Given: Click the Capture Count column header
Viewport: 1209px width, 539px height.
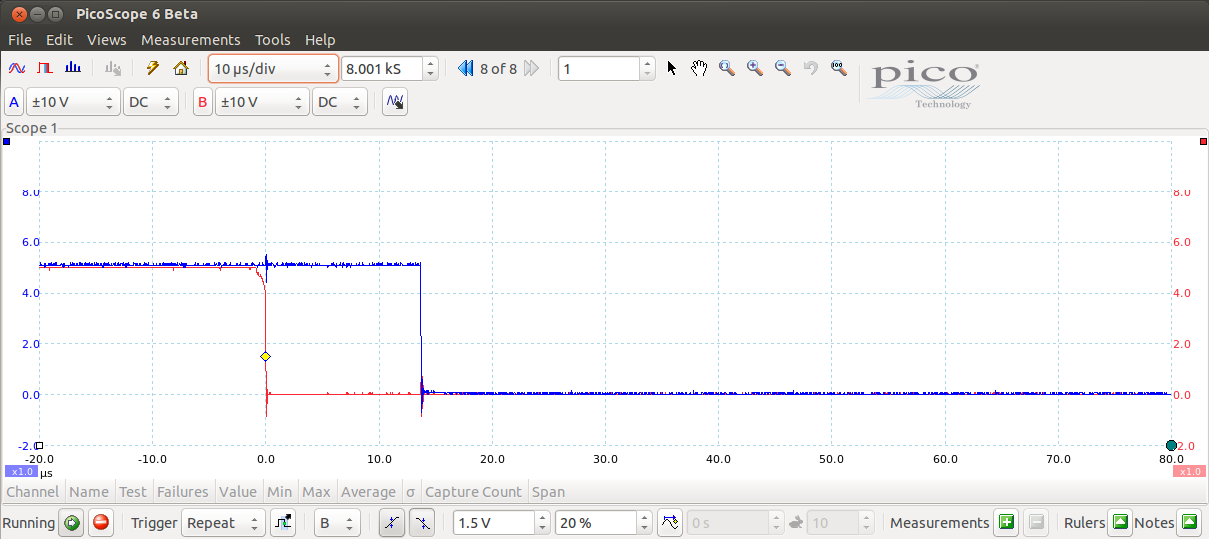Looking at the screenshot, I should click(x=473, y=492).
